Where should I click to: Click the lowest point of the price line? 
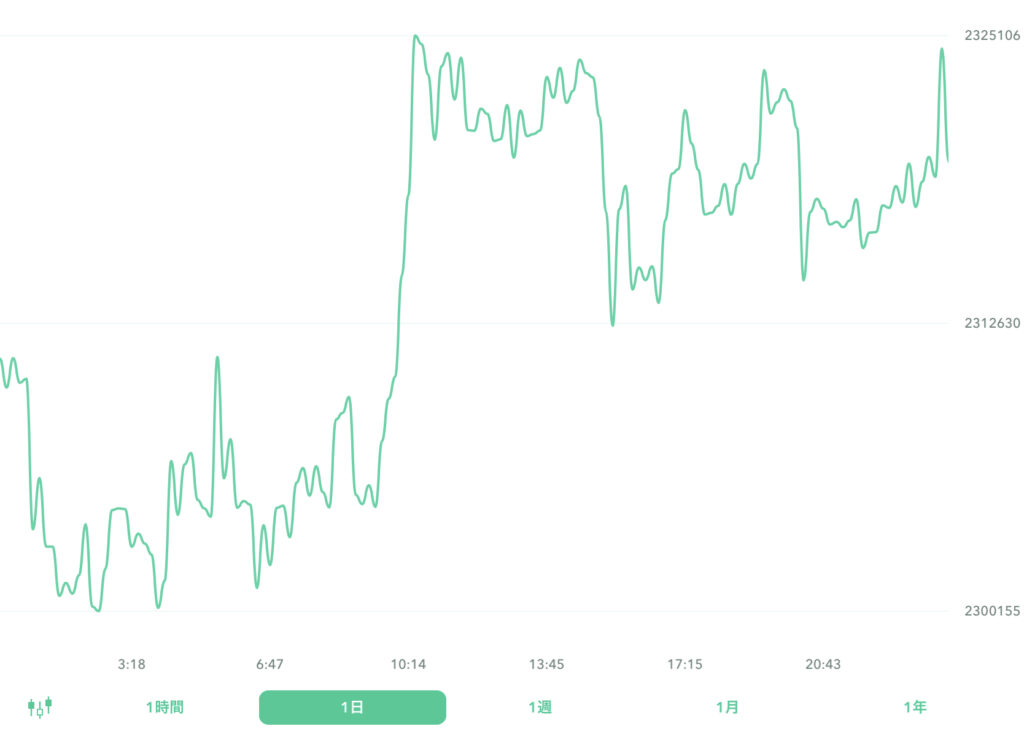click(x=98, y=610)
